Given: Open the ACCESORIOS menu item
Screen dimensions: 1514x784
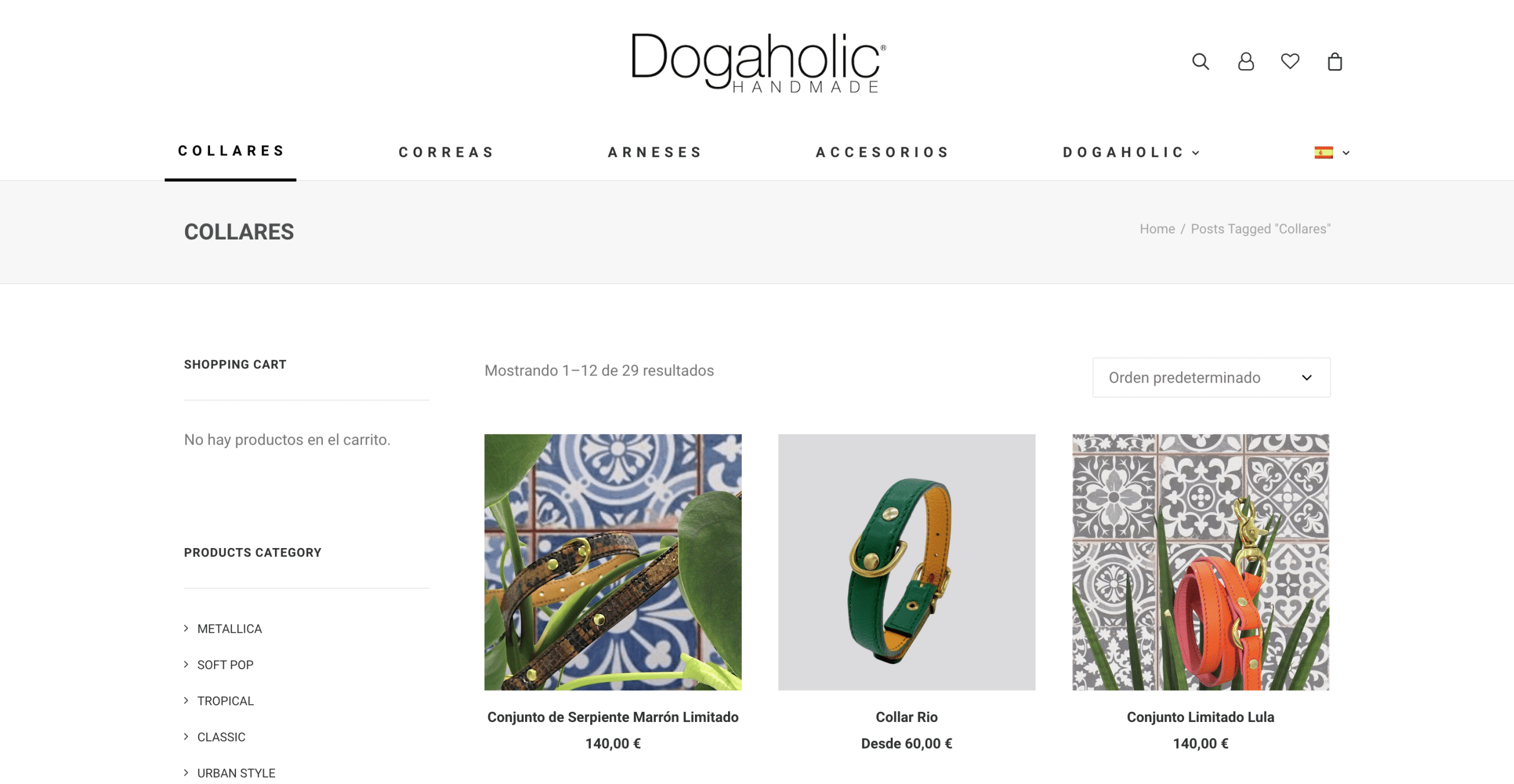Looking at the screenshot, I should tap(882, 153).
